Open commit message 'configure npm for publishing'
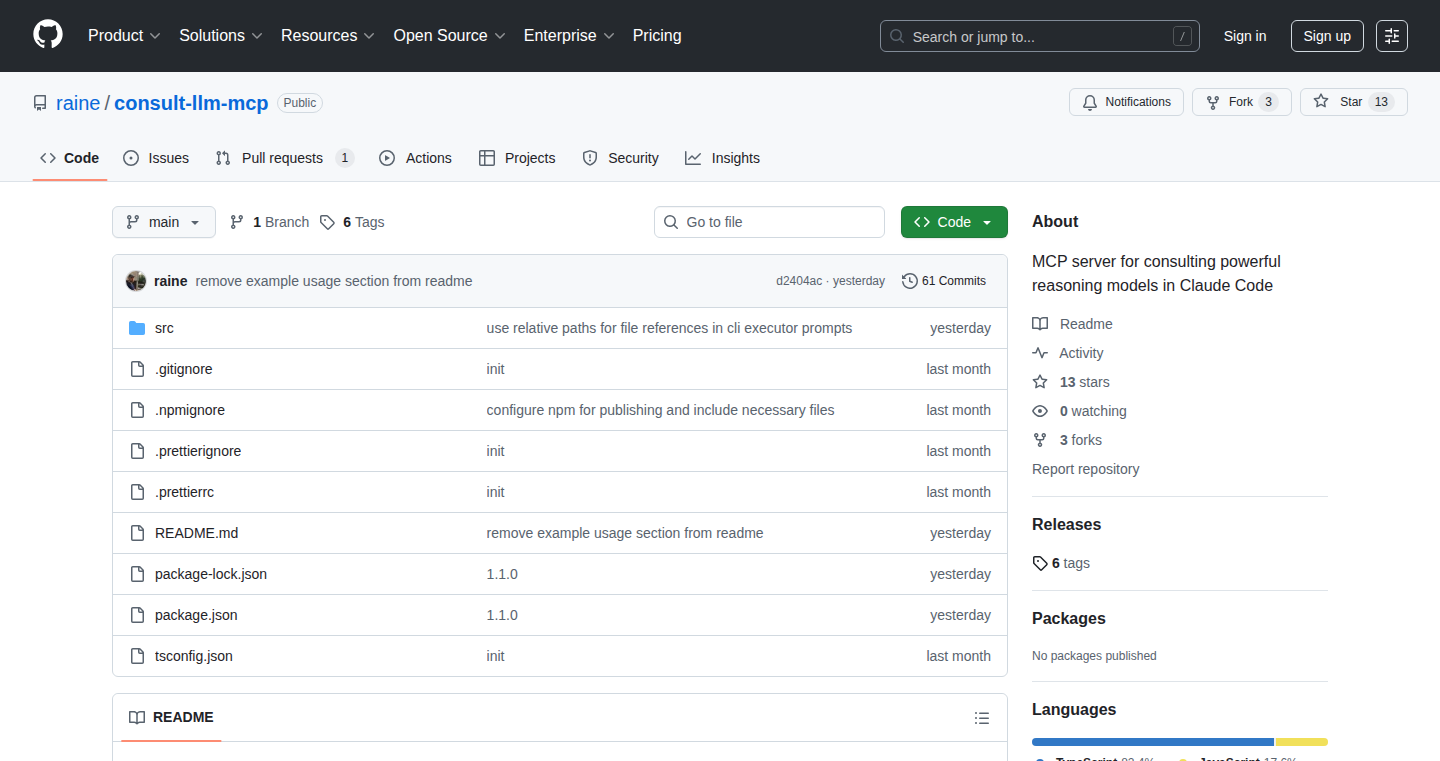Screen dimensions: 1440x761 coord(660,410)
